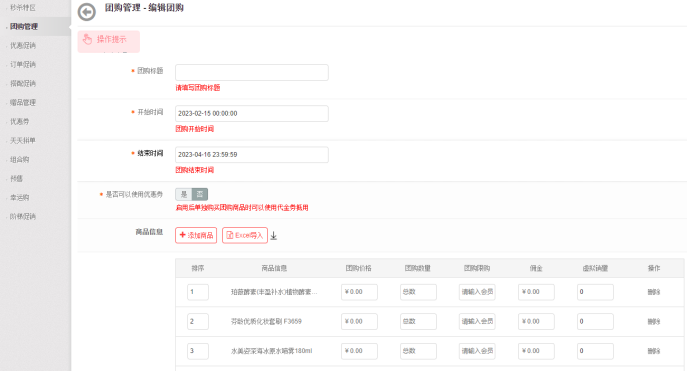The image size is (687, 372).
Task: Open 搭配促销 in the sidebar
Action: pyautogui.click(x=23, y=83)
